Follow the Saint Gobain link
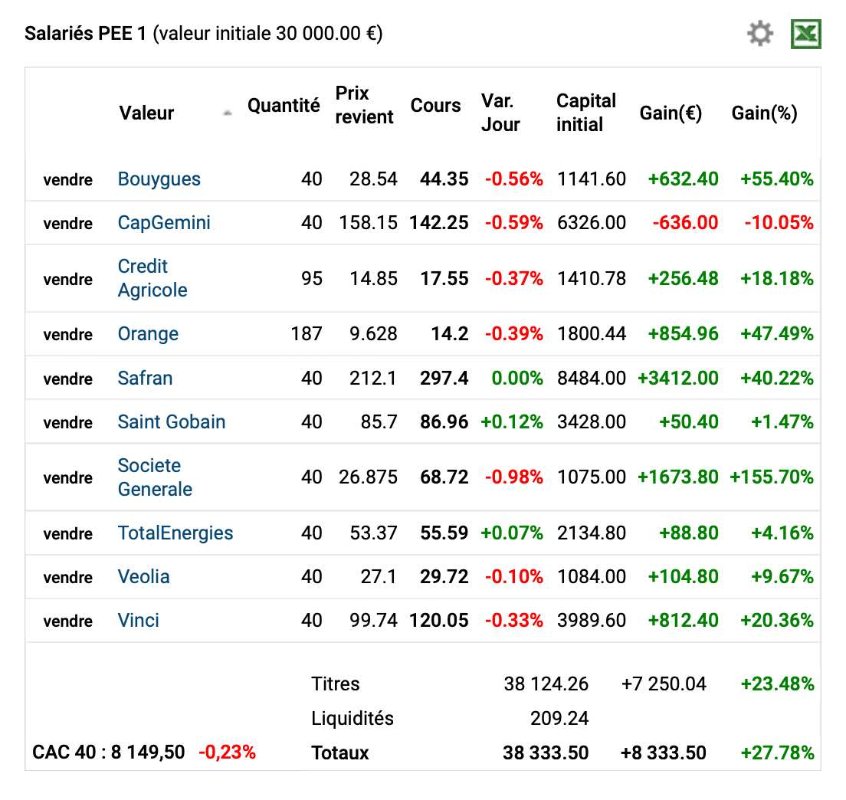The width and height of the screenshot is (846, 800). (171, 422)
